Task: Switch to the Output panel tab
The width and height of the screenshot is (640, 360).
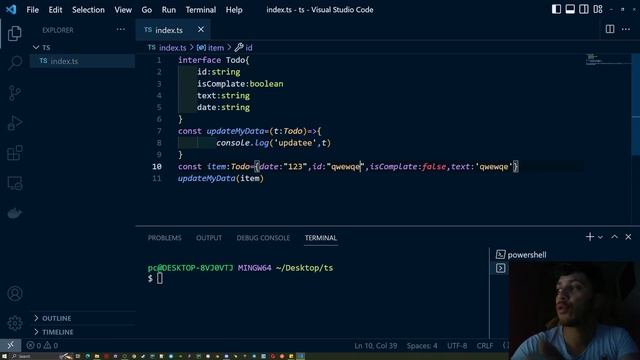Action: (x=209, y=238)
